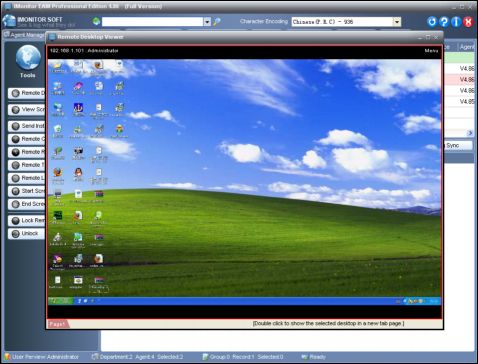Click the blue info icon
Image resolution: width=478 pixels, height=364 pixels.
[456, 22]
